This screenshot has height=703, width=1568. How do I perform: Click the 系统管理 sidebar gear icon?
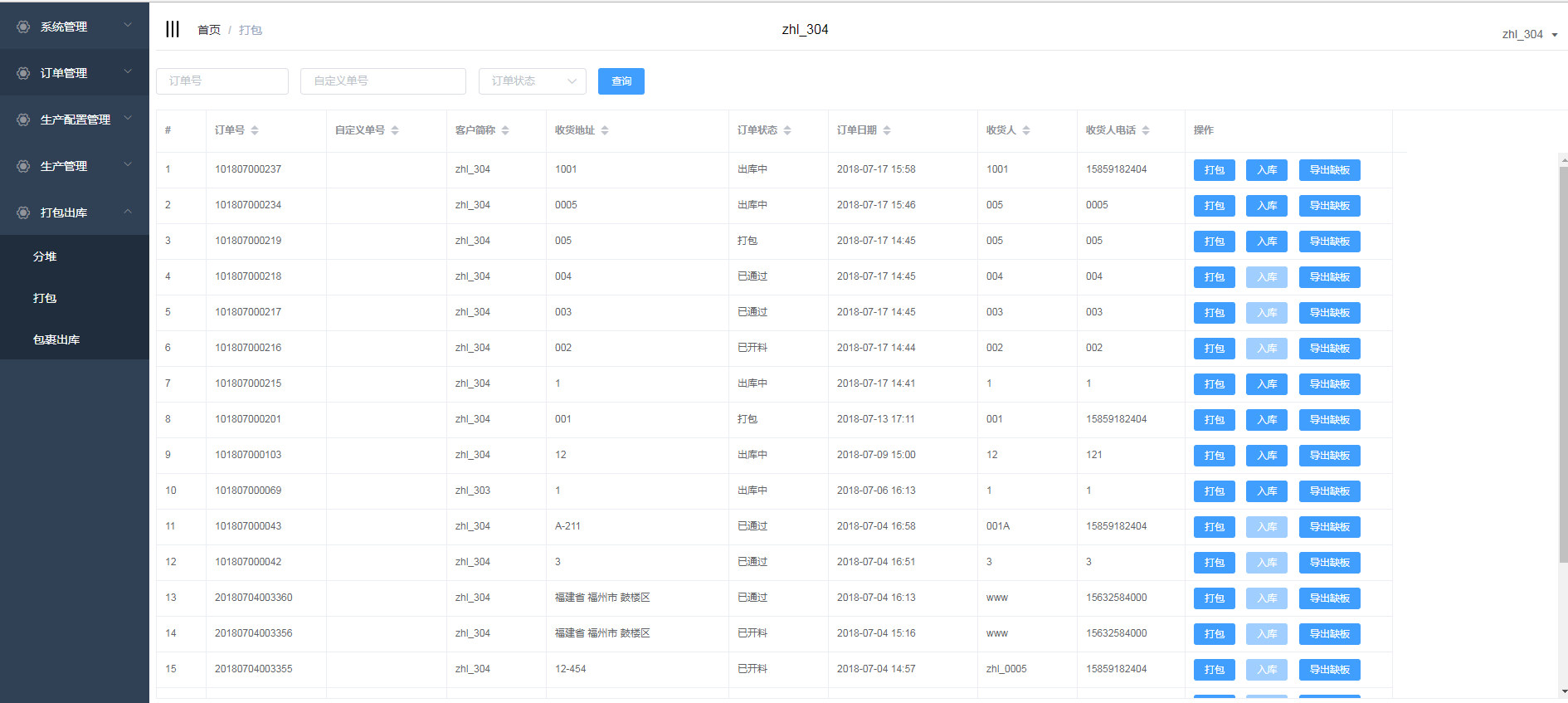click(x=23, y=27)
